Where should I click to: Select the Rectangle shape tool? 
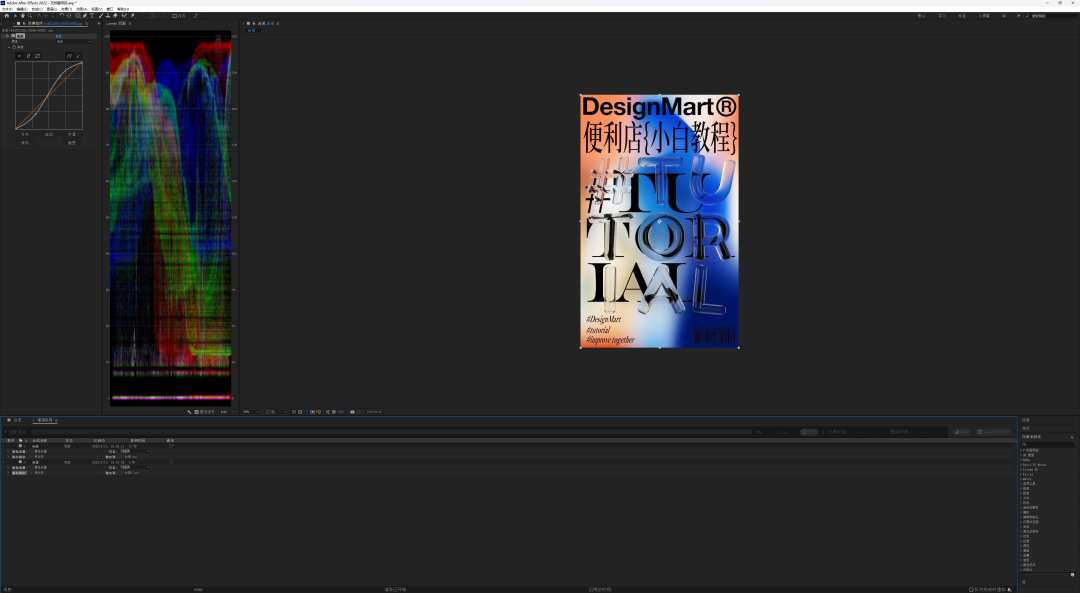pyautogui.click(x=78, y=16)
